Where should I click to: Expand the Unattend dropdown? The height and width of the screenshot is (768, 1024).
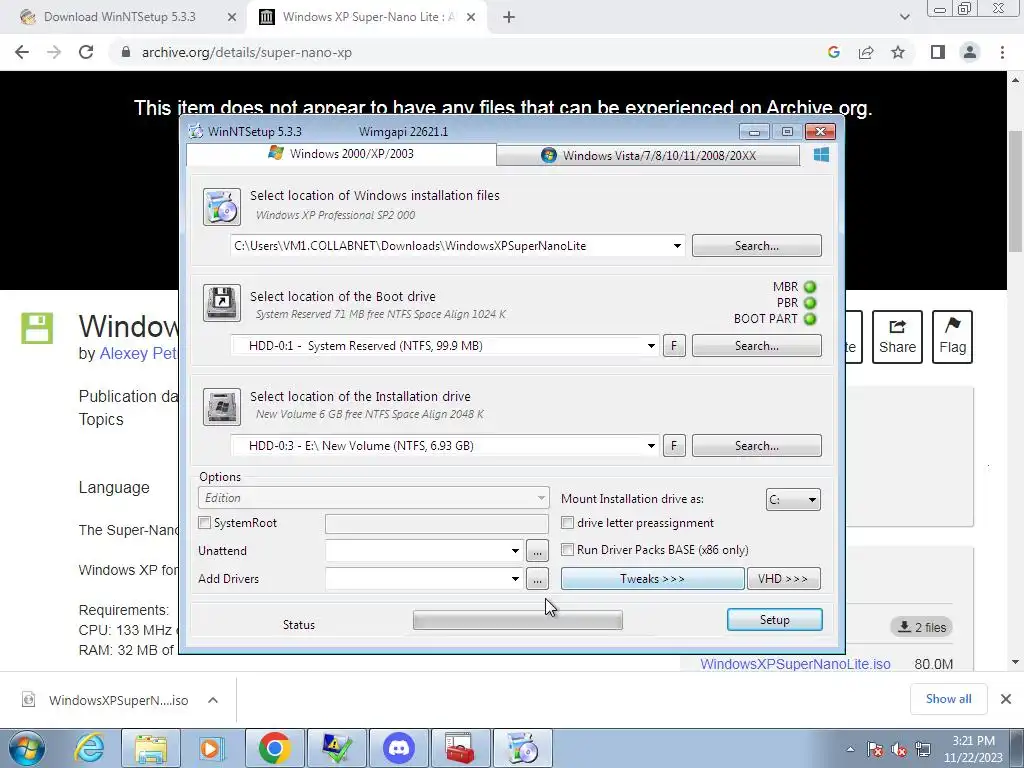[x=515, y=551]
